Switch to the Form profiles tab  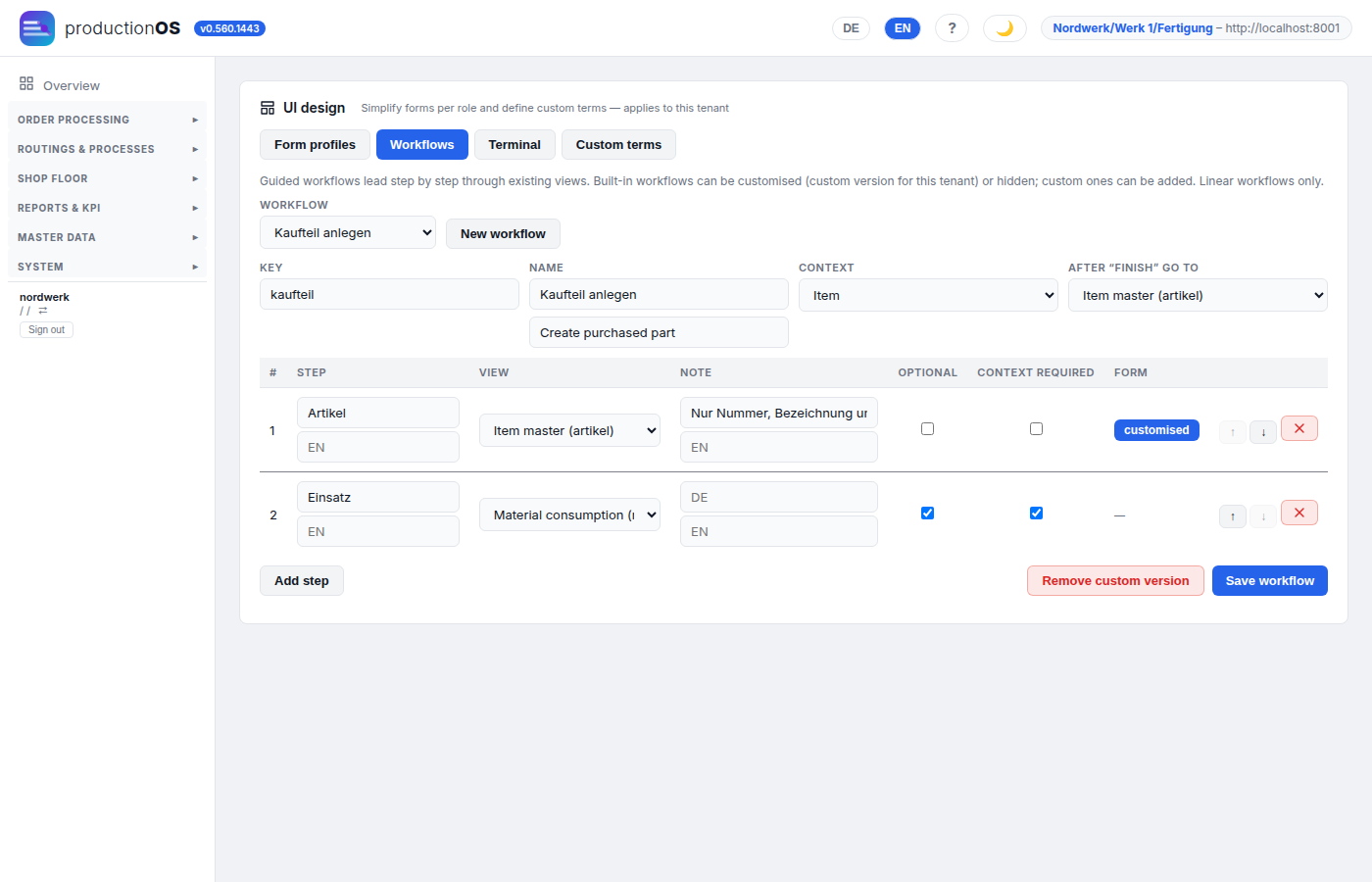pyautogui.click(x=315, y=144)
